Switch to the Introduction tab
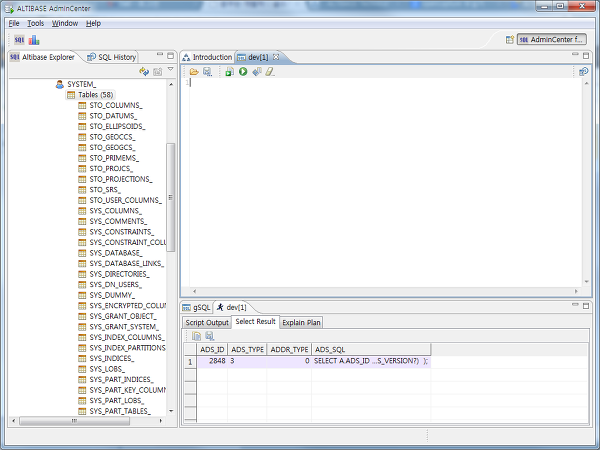600x450 pixels. (x=207, y=57)
